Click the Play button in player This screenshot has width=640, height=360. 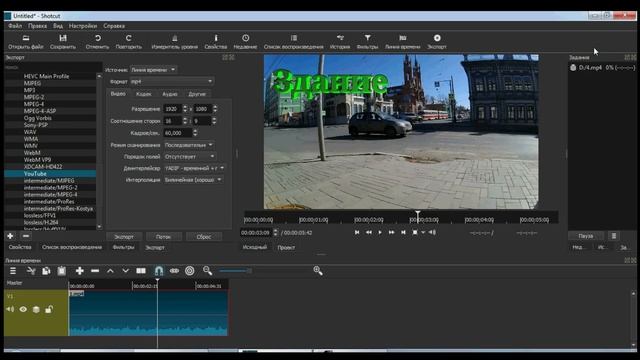coord(380,232)
